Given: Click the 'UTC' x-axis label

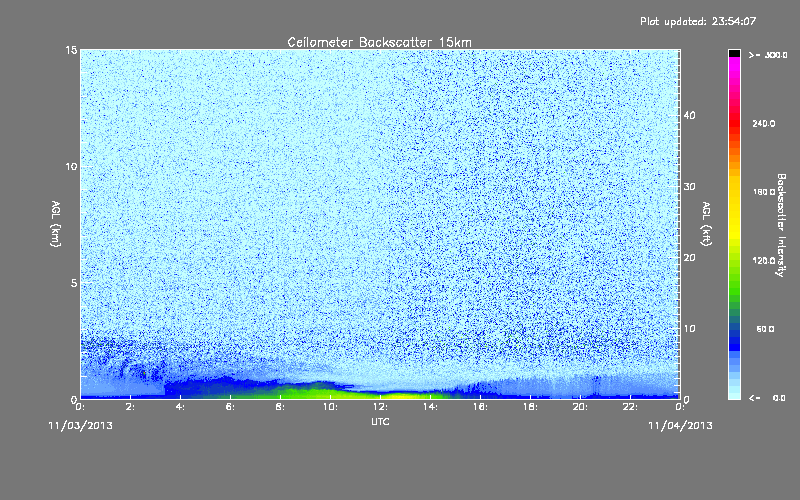Looking at the screenshot, I should tap(380, 421).
